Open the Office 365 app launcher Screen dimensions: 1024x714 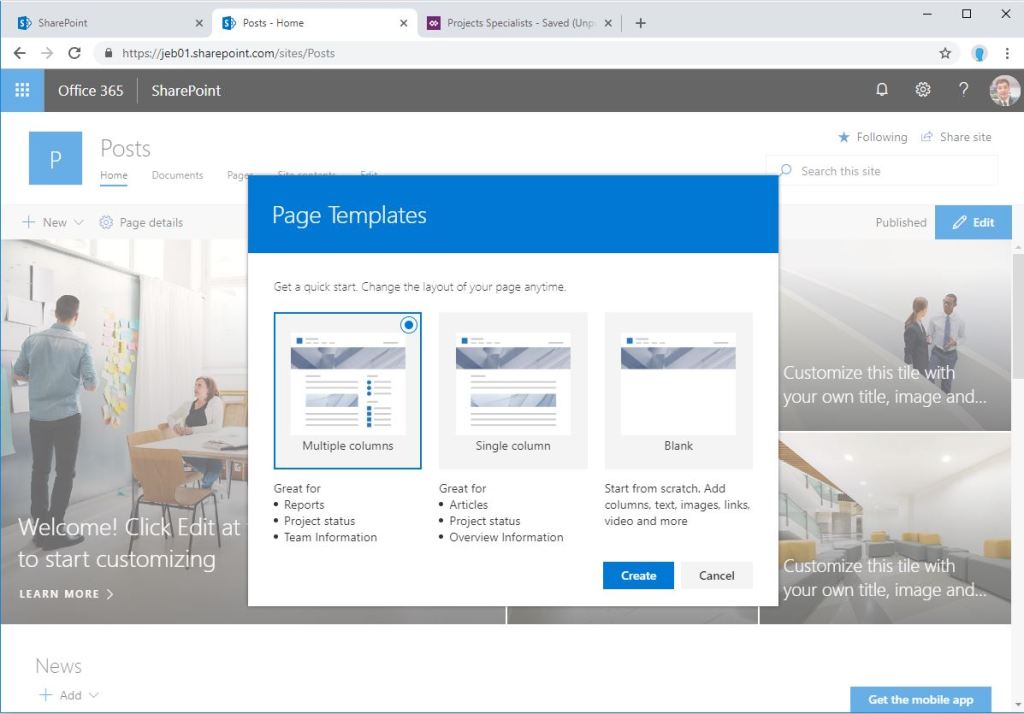coord(22,89)
